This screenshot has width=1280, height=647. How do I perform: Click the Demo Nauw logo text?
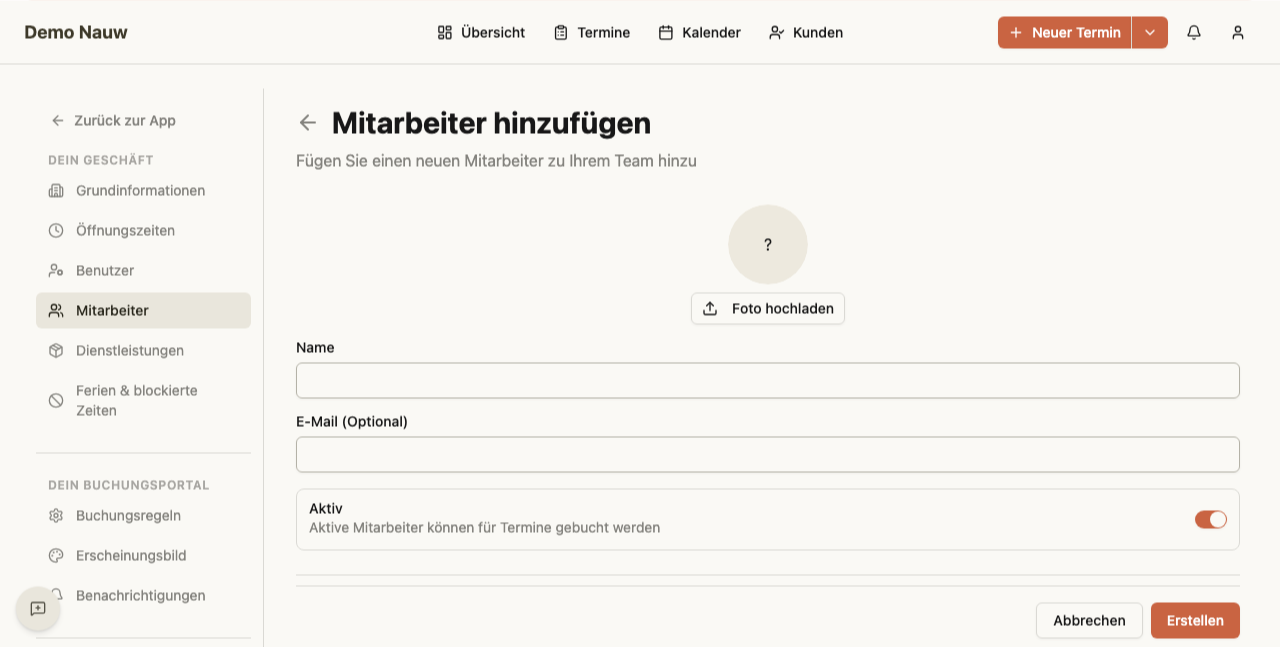[76, 32]
